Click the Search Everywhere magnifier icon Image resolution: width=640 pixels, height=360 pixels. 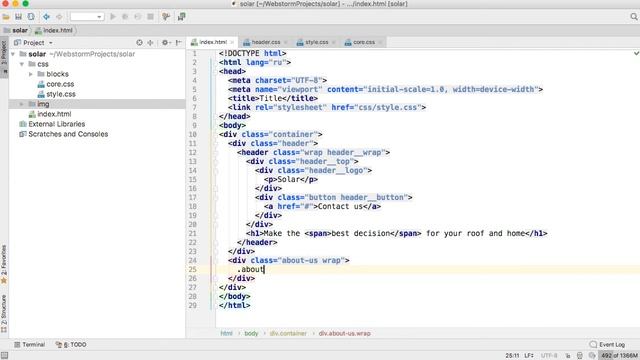[633, 17]
